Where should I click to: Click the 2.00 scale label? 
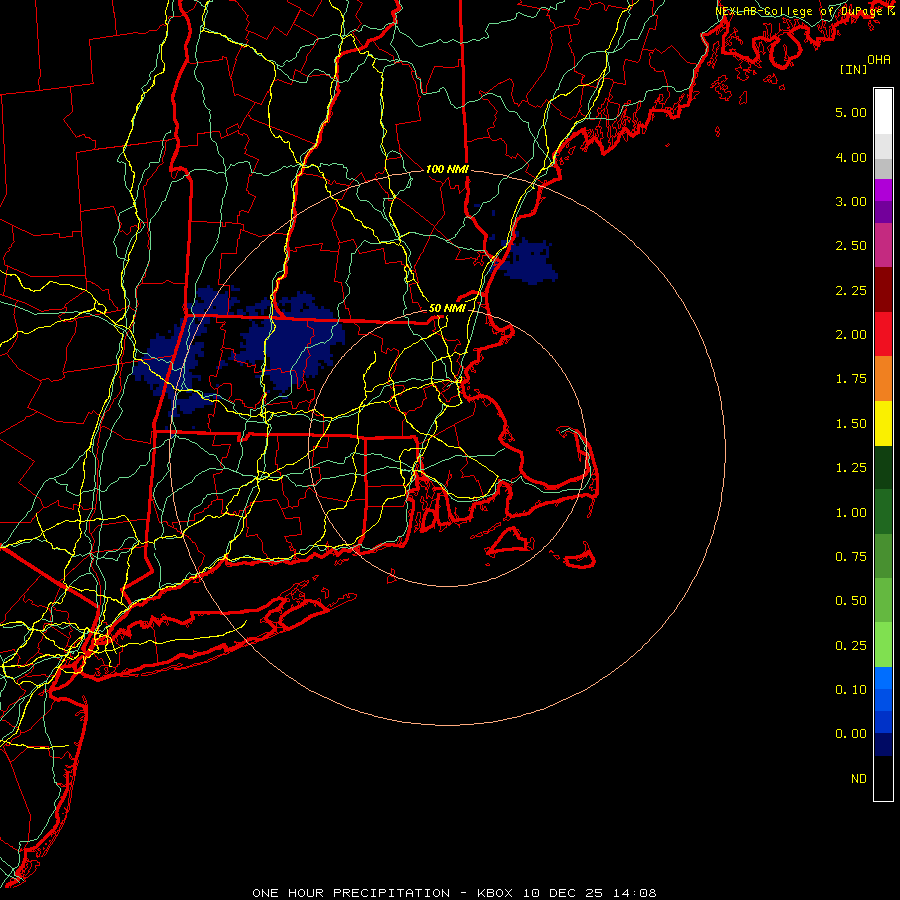(851, 335)
